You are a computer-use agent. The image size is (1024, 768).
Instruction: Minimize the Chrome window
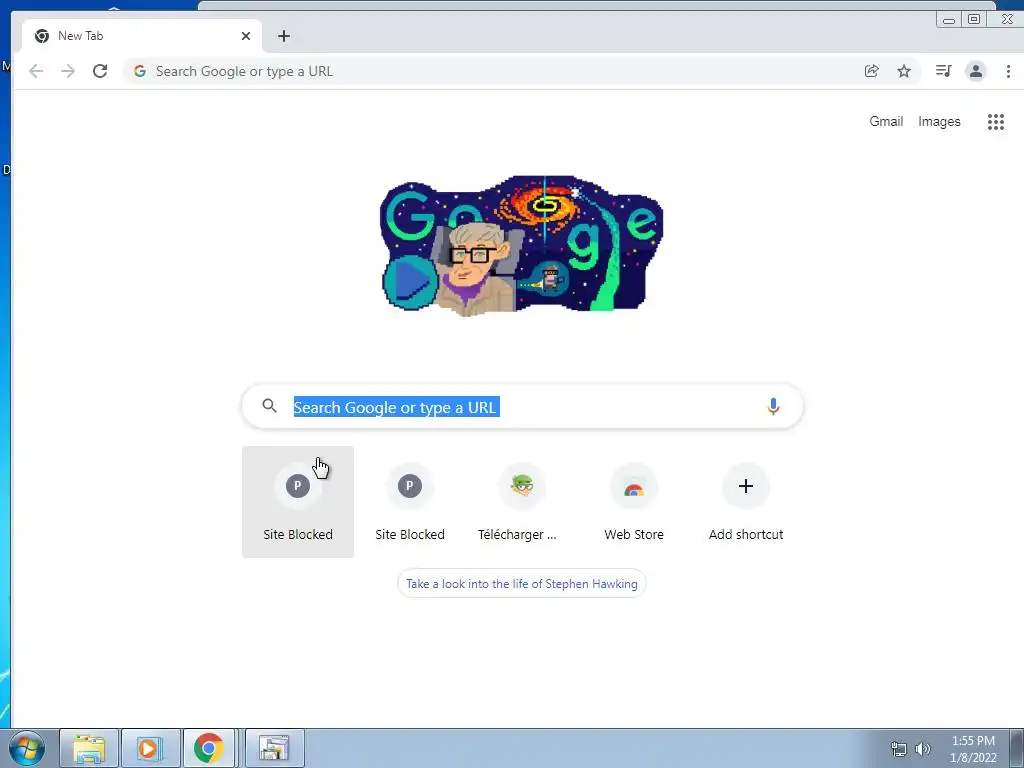tap(949, 20)
